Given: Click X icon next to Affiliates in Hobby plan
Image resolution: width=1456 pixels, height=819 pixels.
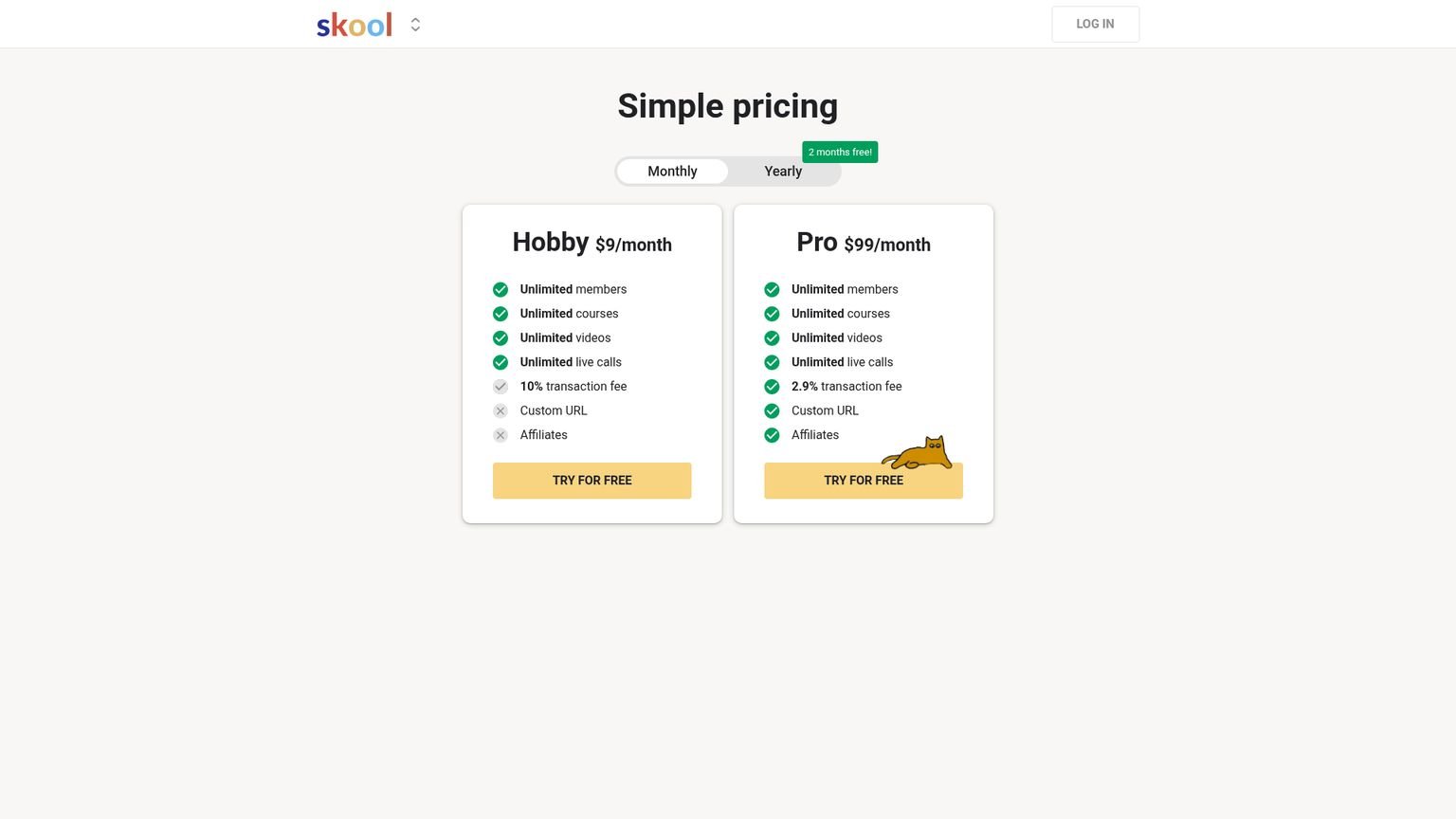Looking at the screenshot, I should (x=500, y=435).
